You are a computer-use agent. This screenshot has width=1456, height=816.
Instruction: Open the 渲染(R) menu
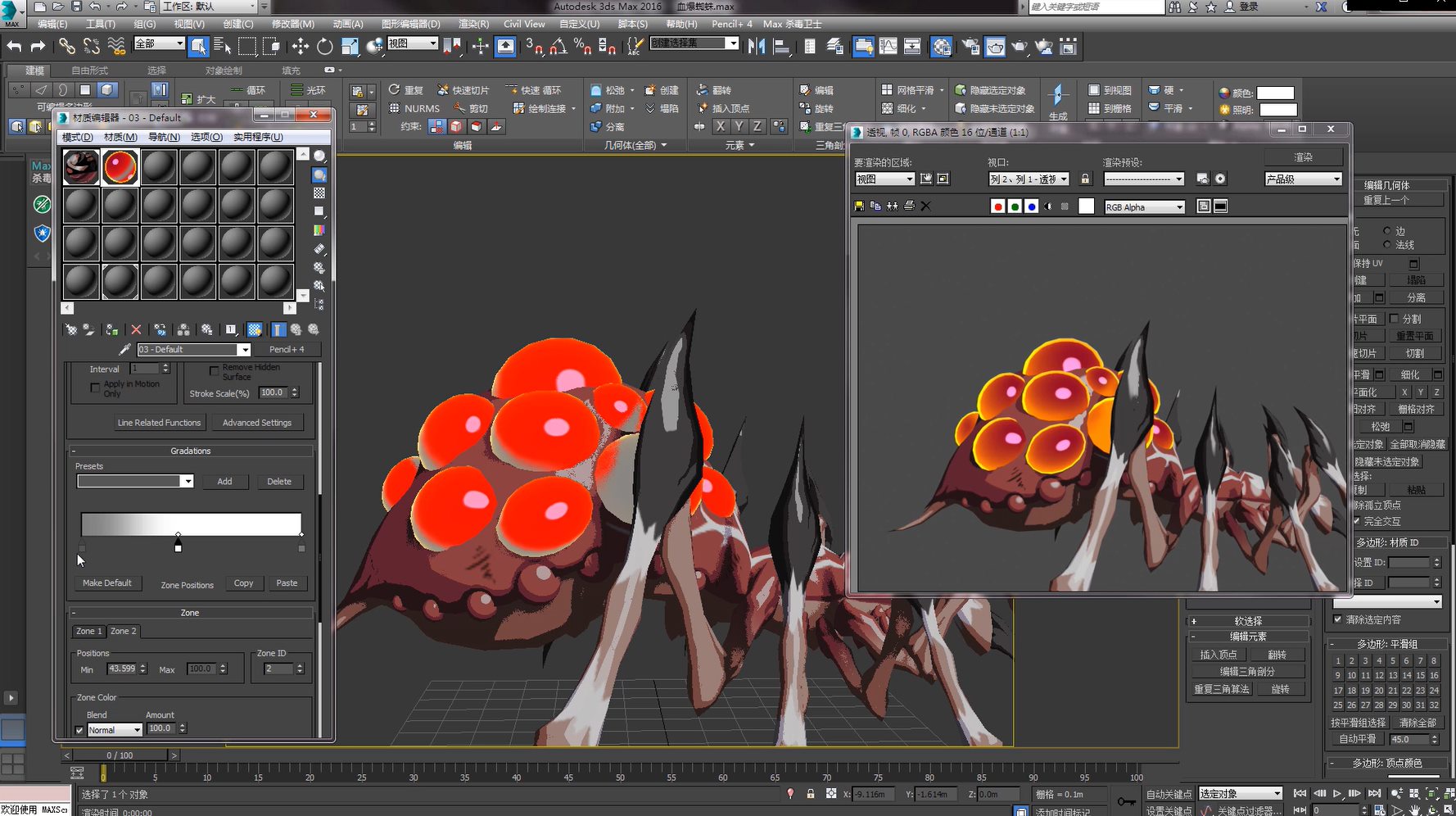pyautogui.click(x=473, y=24)
